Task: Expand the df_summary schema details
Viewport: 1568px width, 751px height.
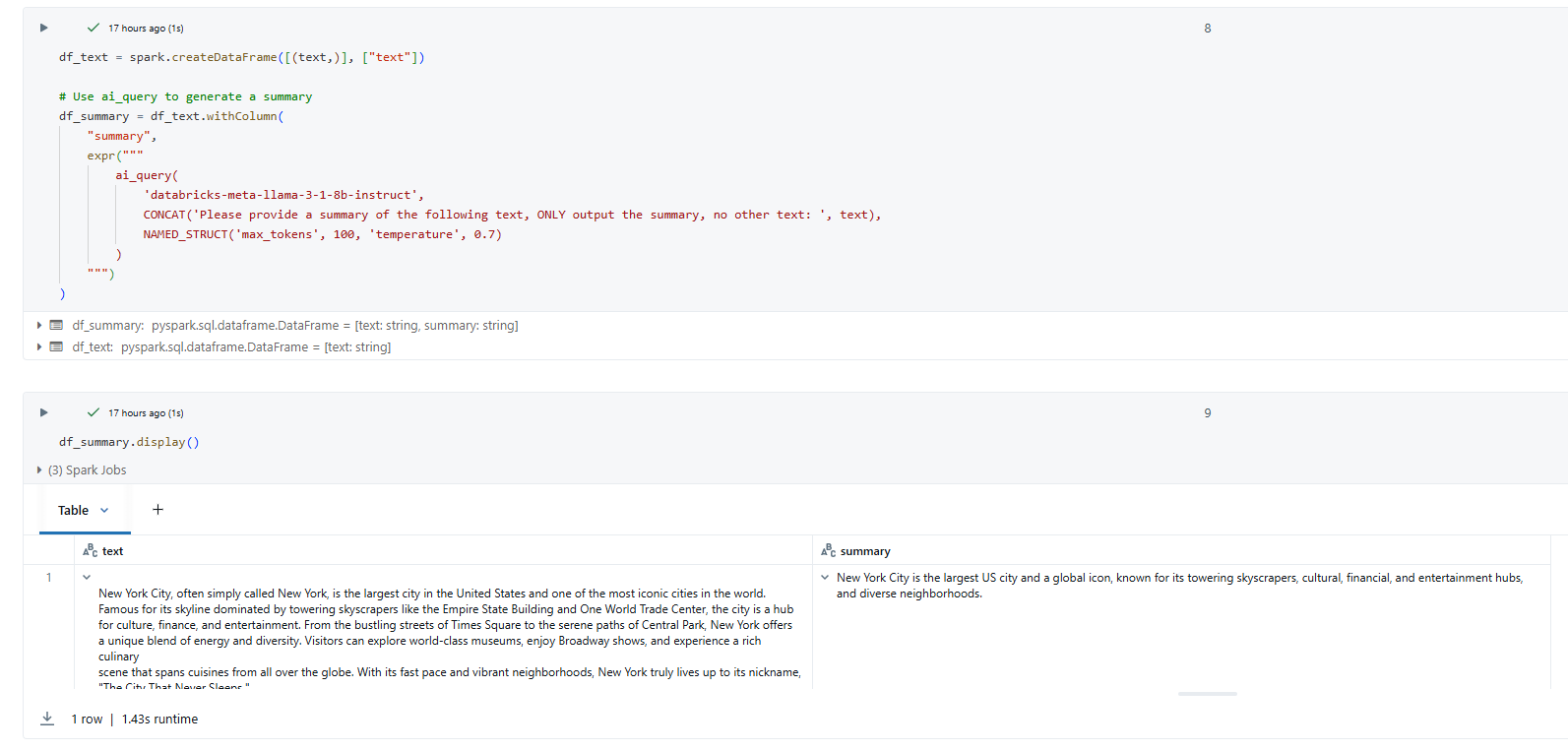Action: click(x=39, y=325)
